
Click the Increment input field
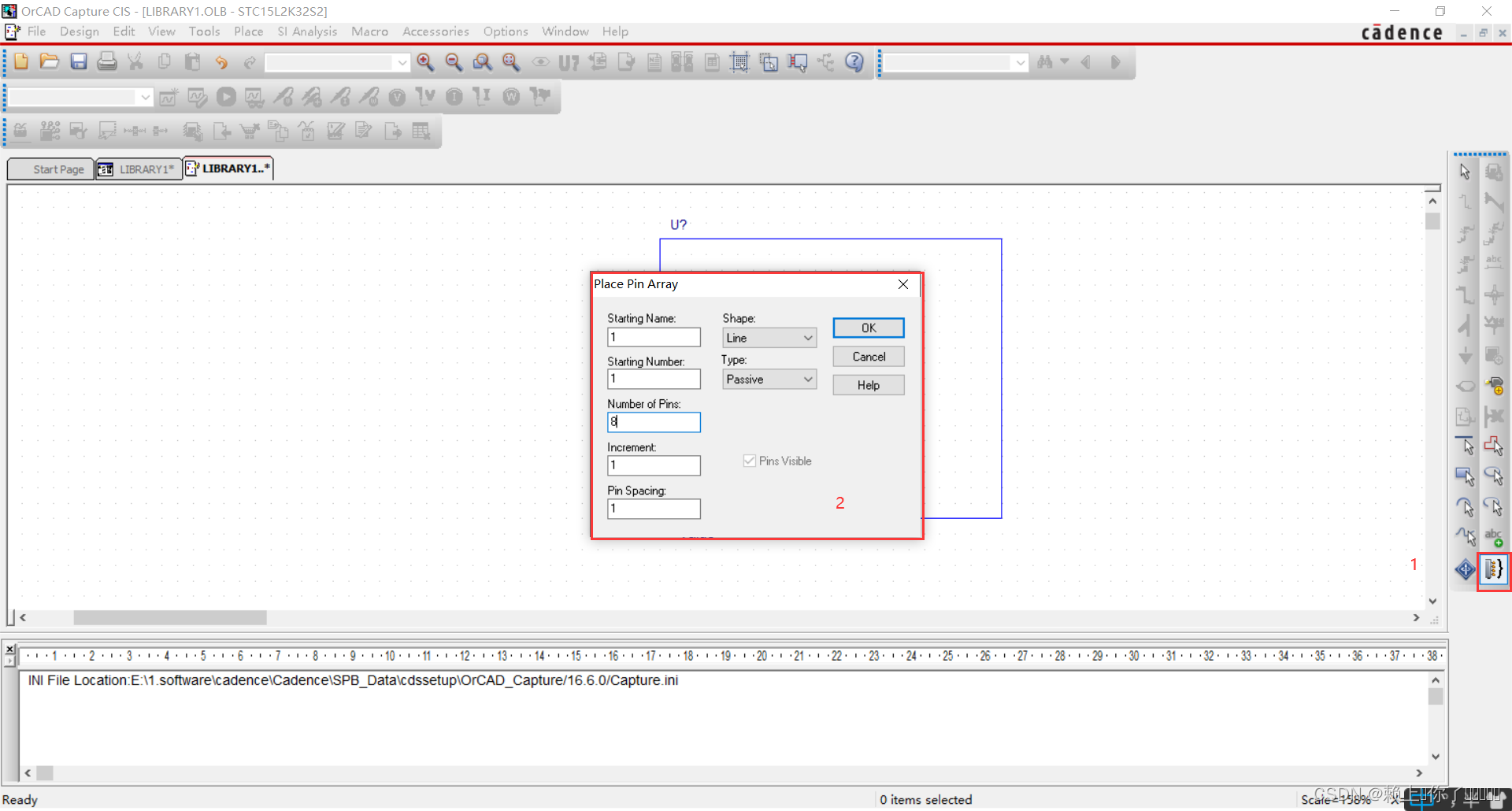(x=654, y=465)
